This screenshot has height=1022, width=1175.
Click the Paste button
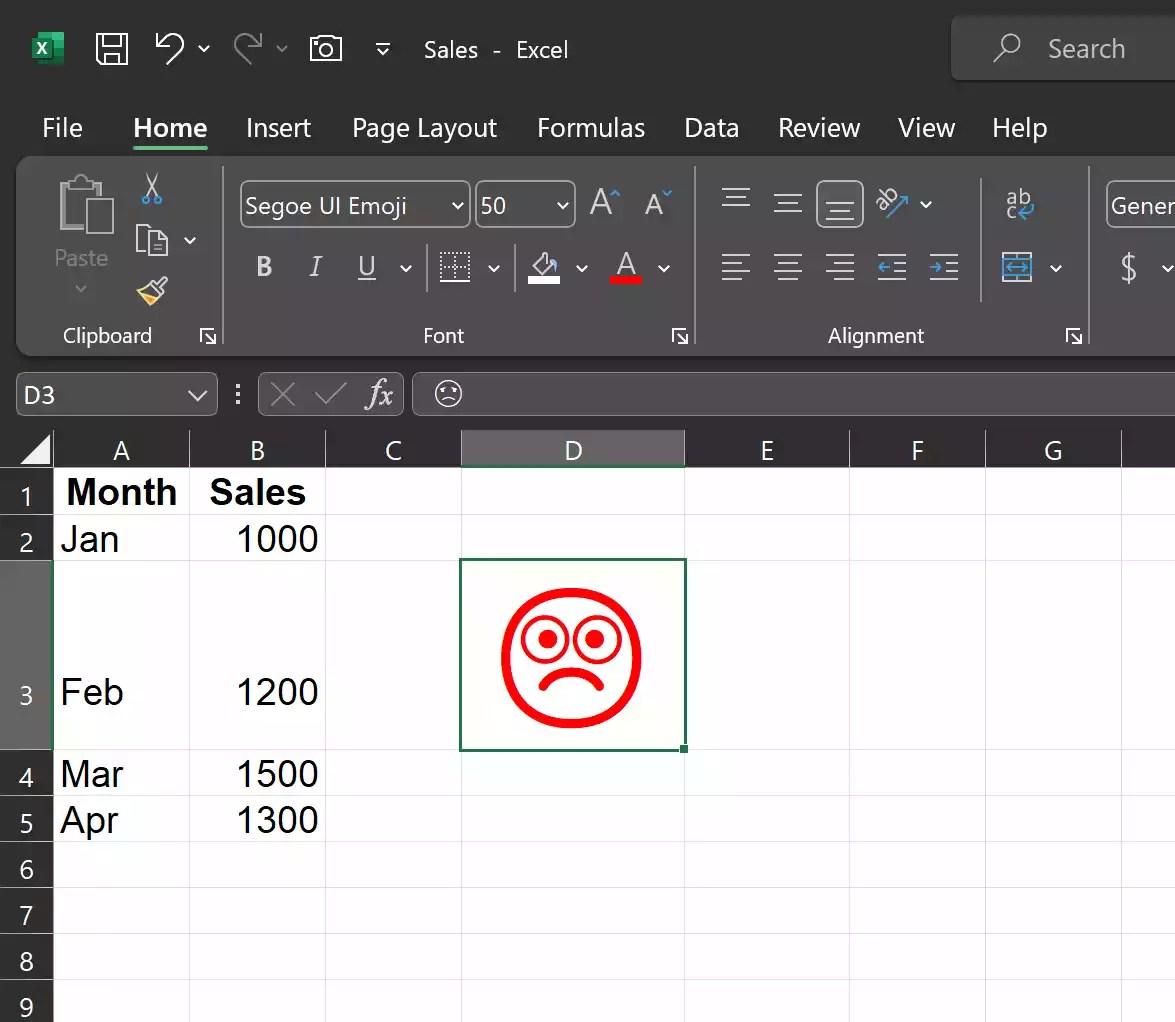click(81, 220)
